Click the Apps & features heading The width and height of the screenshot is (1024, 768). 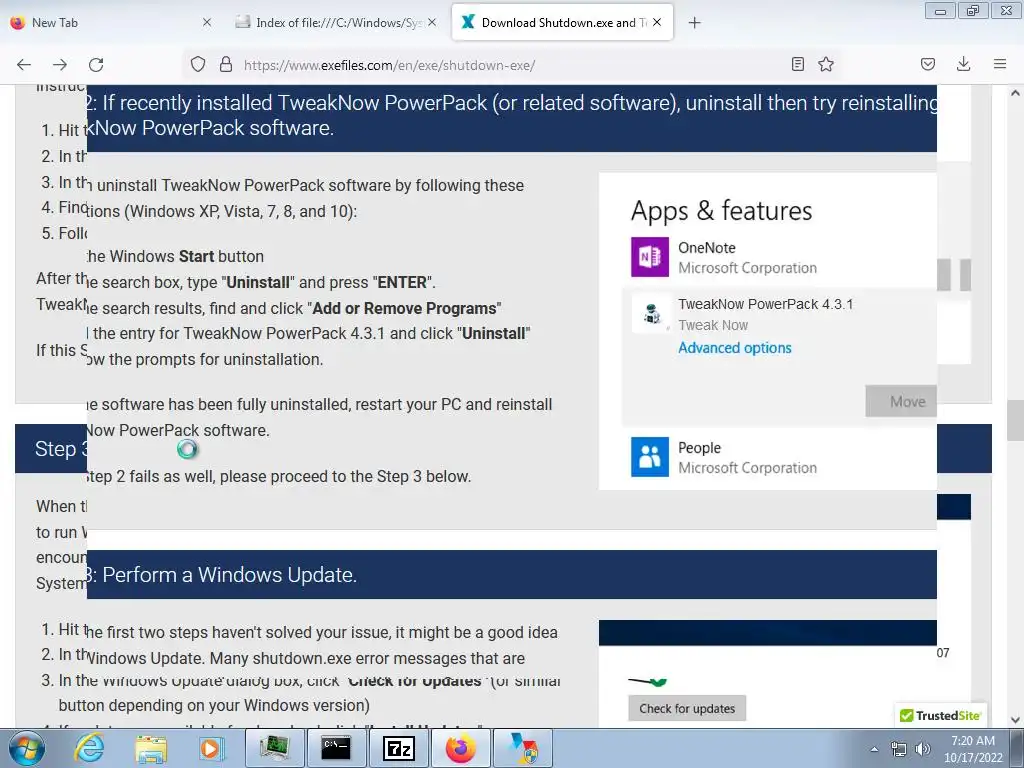(721, 211)
